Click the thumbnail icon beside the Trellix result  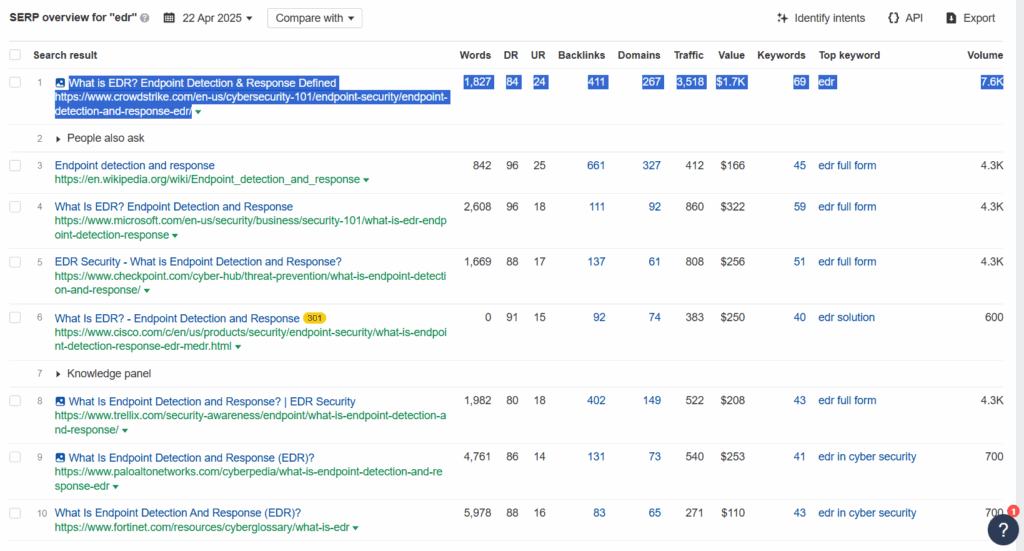60,401
